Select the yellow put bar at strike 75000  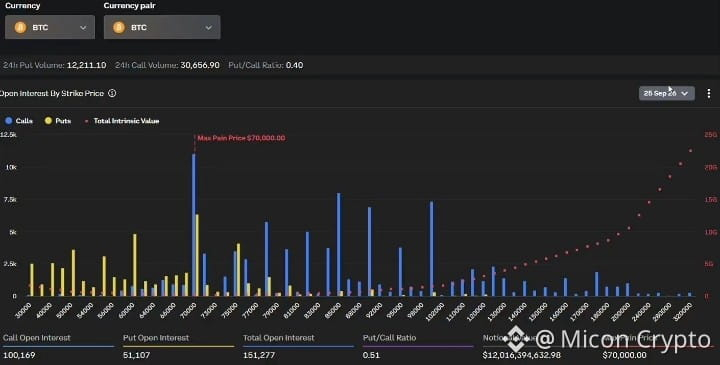tap(238, 270)
